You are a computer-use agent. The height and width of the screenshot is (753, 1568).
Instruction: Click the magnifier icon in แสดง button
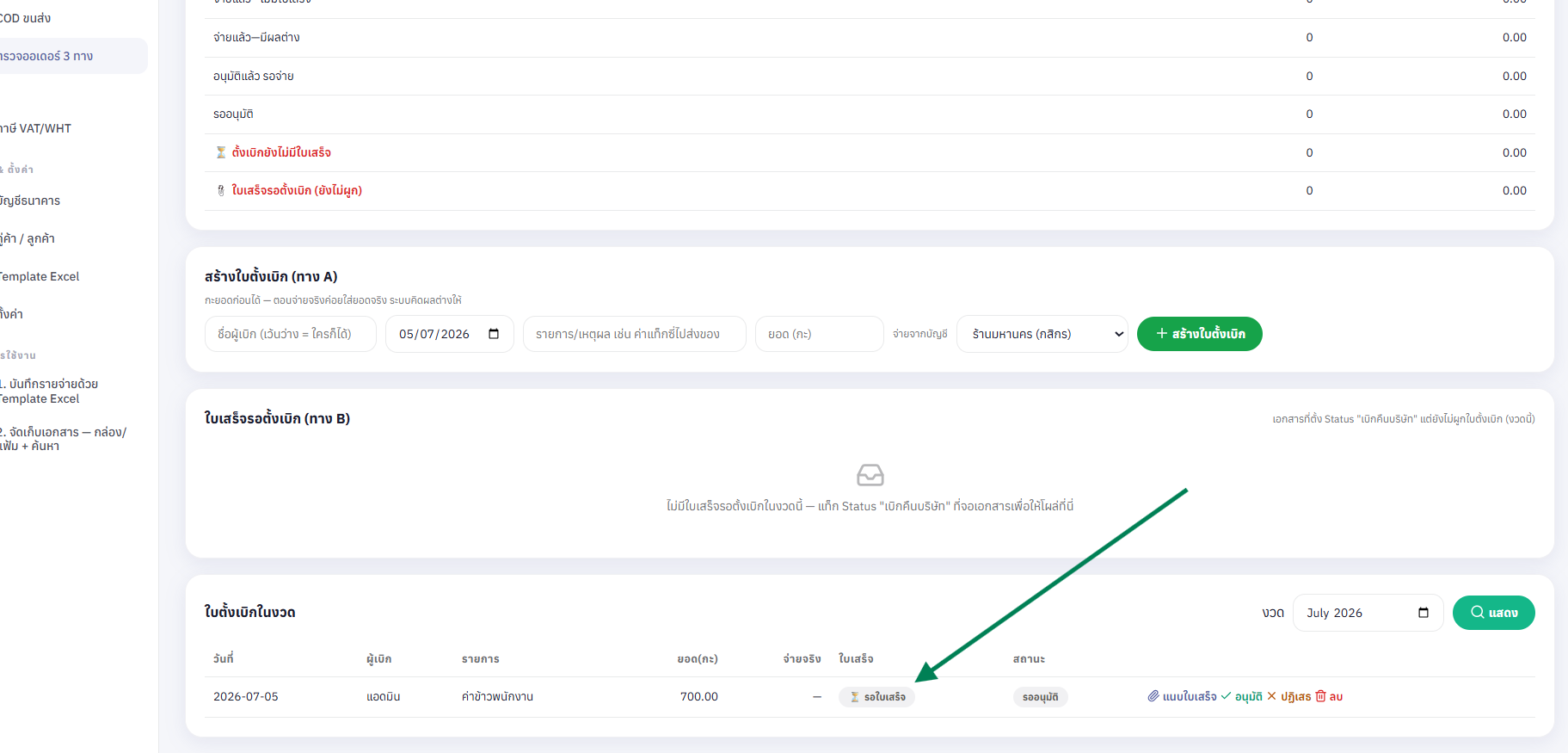coord(1477,613)
